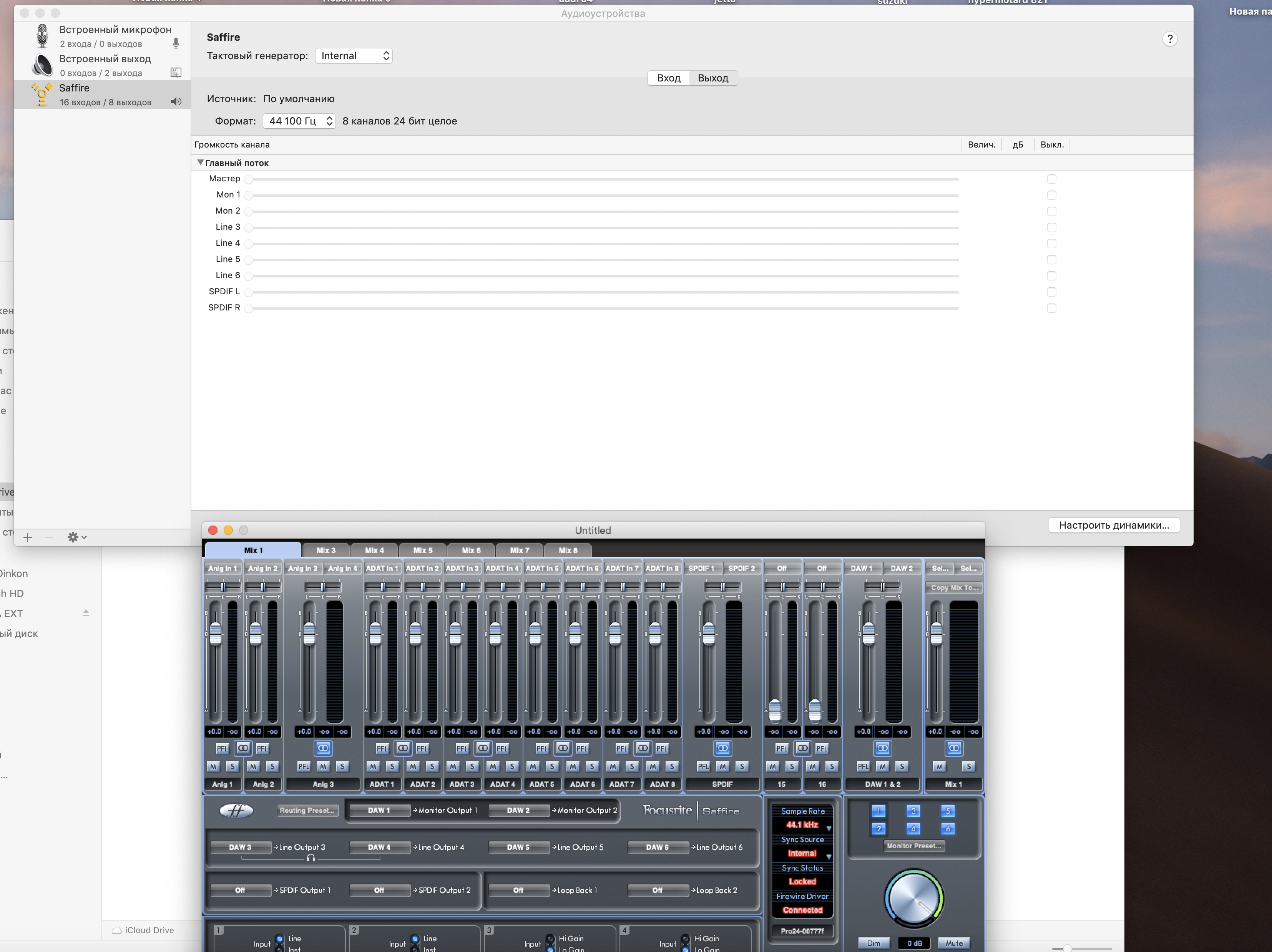The width and height of the screenshot is (1272, 952).
Task: Open the 44 100 Гц format dropdown
Action: 299,121
